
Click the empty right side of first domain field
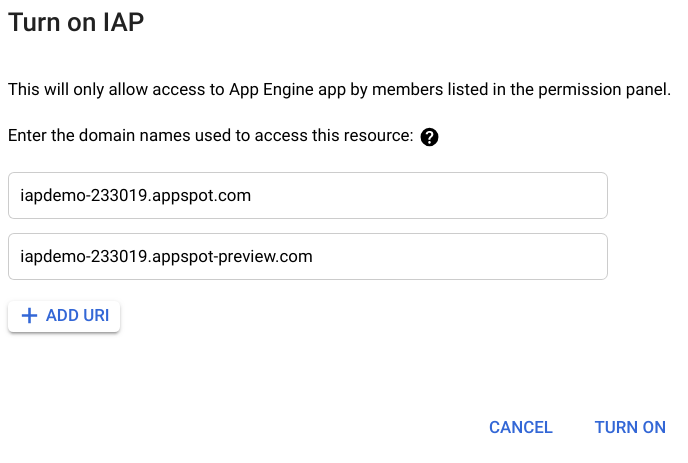tap(480, 195)
